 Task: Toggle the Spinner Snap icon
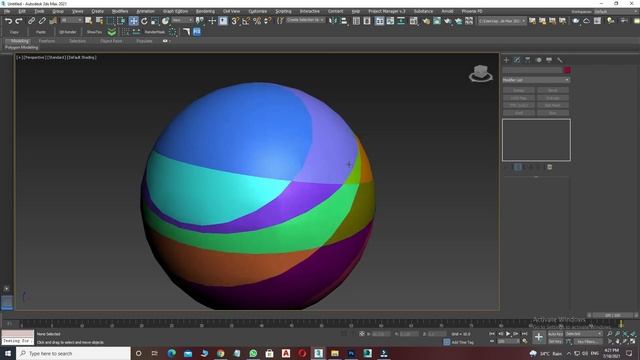(x=267, y=21)
